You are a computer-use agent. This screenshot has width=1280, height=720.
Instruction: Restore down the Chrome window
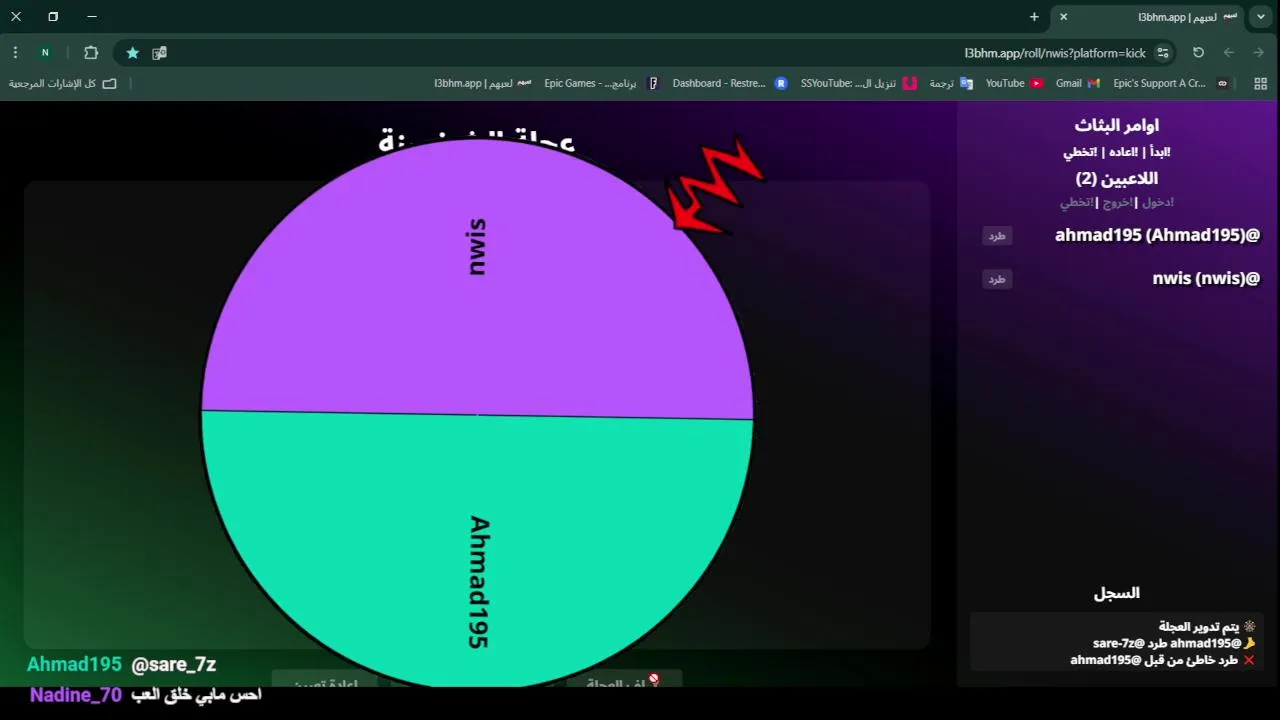[x=53, y=17]
